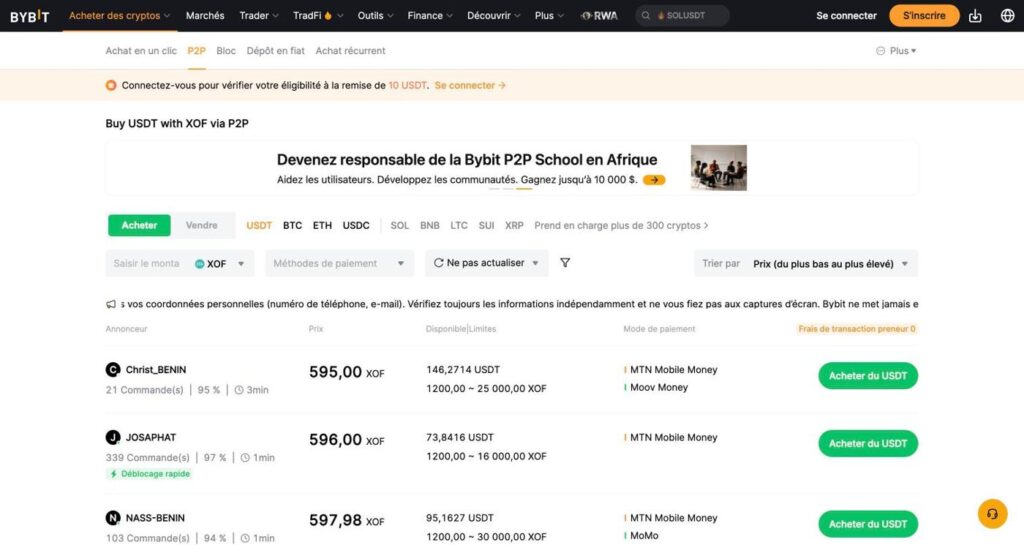Open the Marchés menu item
The height and width of the screenshot is (545, 1024).
pos(205,16)
